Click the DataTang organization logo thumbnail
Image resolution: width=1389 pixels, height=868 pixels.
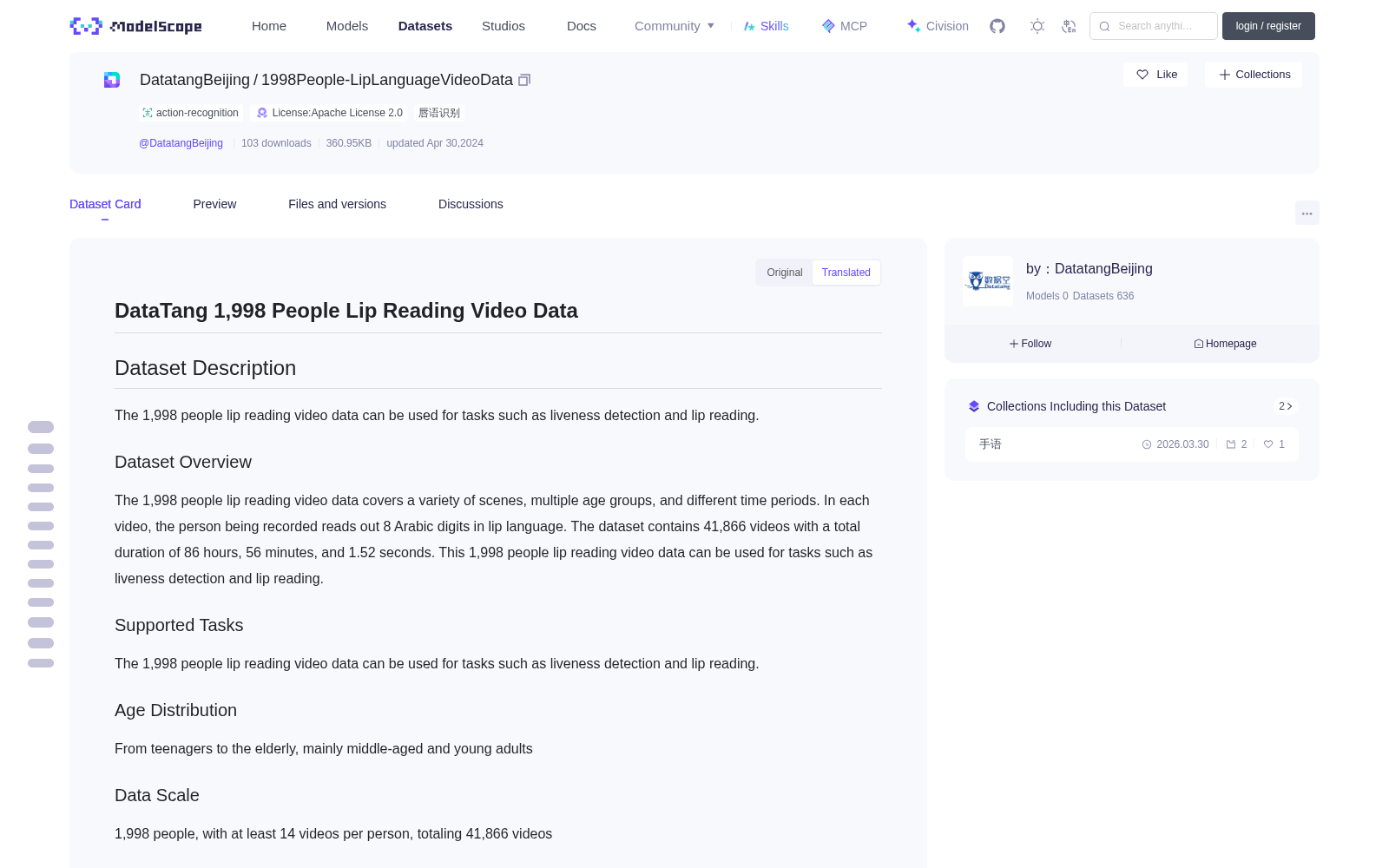pos(988,281)
